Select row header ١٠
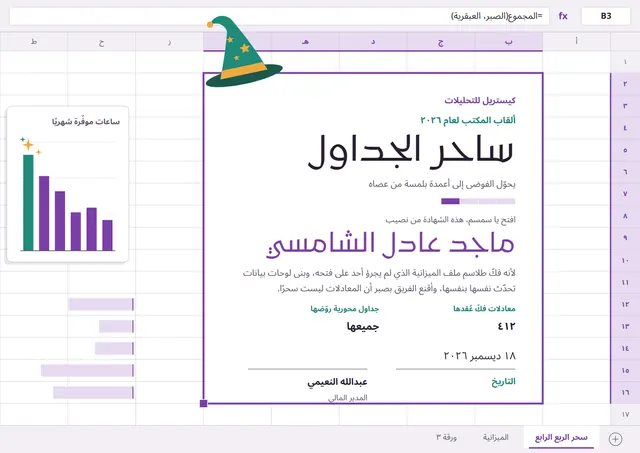Screen dimensions: 640x453 tap(625, 260)
